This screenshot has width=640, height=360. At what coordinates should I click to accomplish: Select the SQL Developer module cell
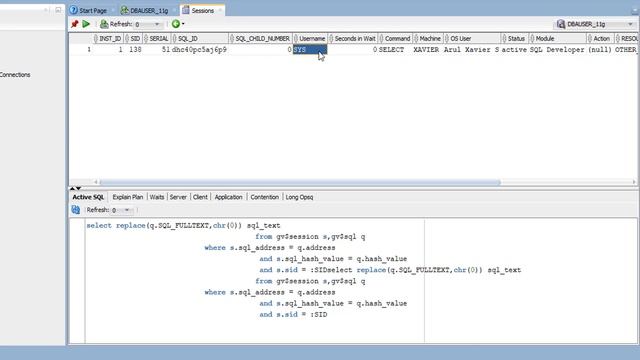point(557,49)
